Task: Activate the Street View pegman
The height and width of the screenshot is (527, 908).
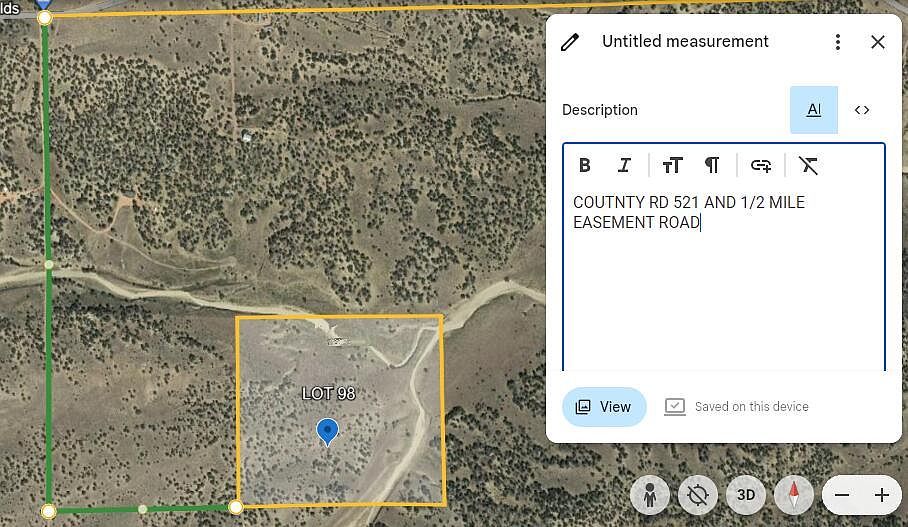Action: click(650, 495)
